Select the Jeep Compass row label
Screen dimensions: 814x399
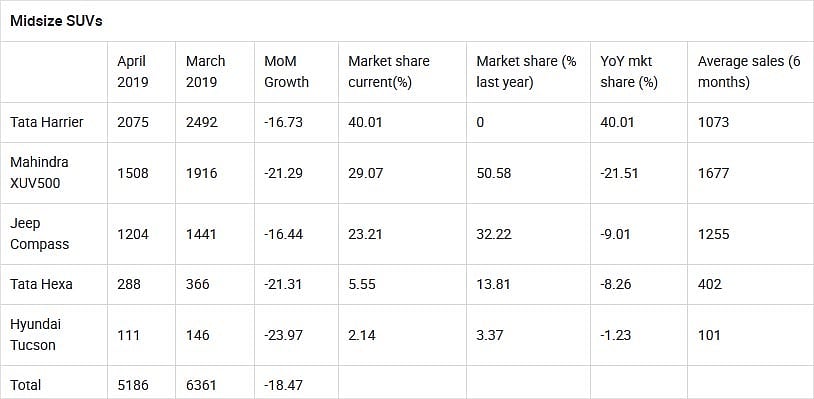39,233
